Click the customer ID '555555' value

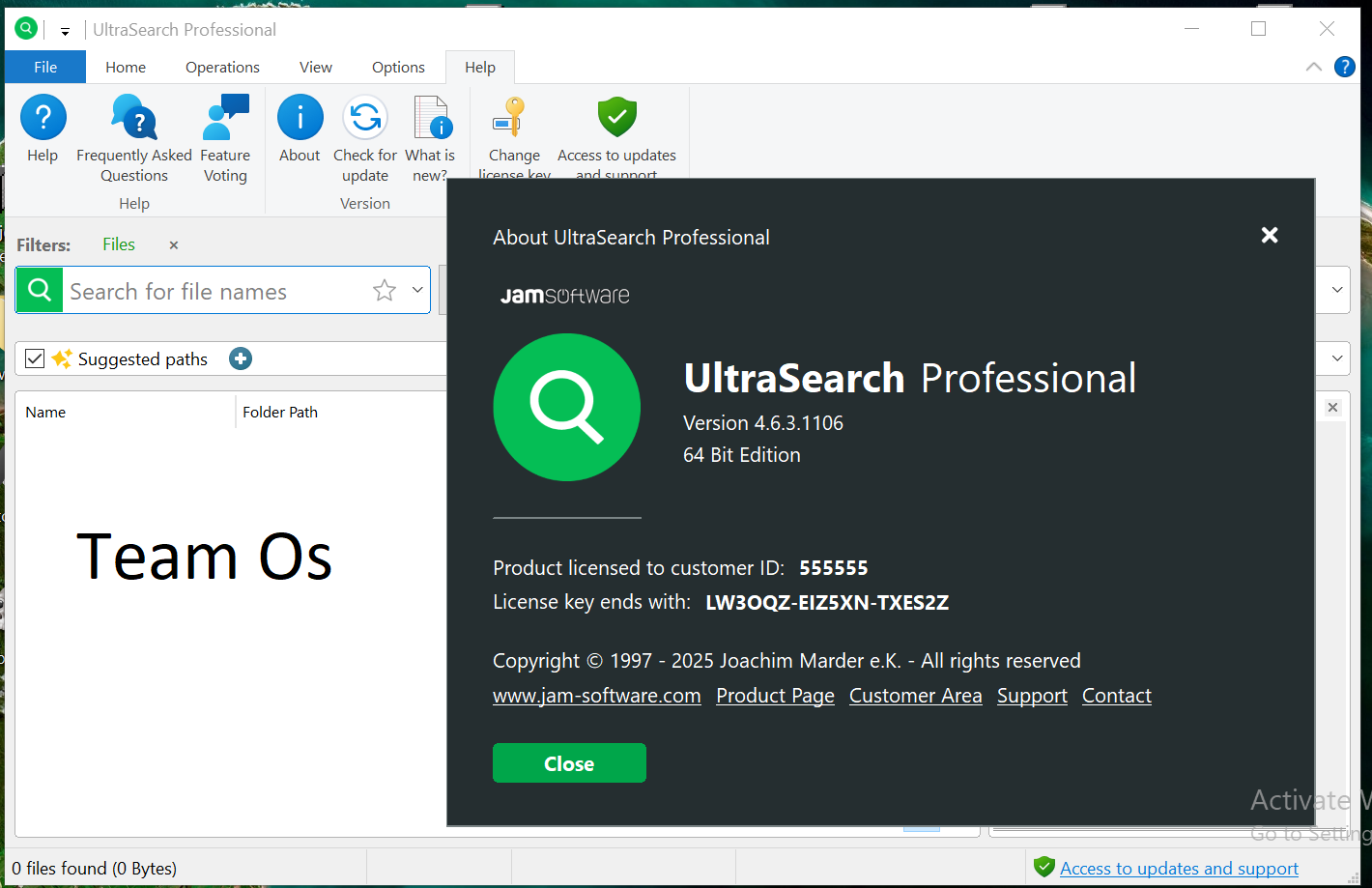(834, 568)
